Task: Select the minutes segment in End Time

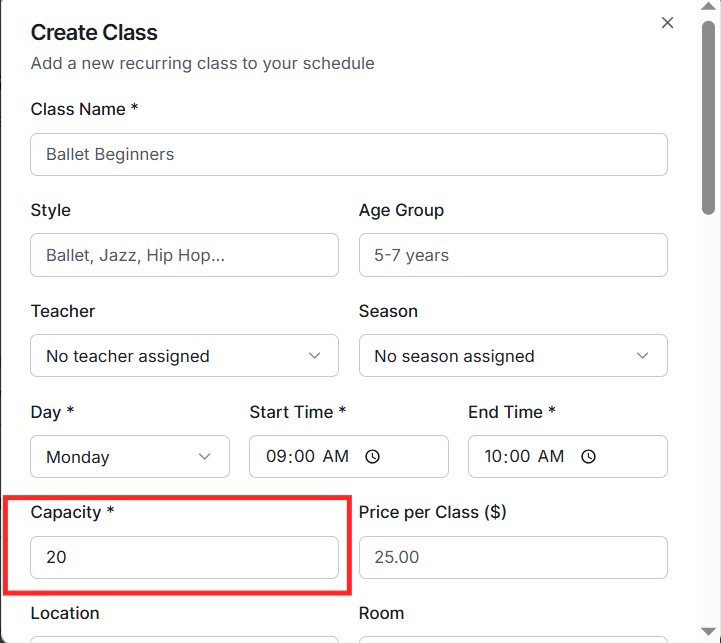Action: pyautogui.click(x=521, y=457)
